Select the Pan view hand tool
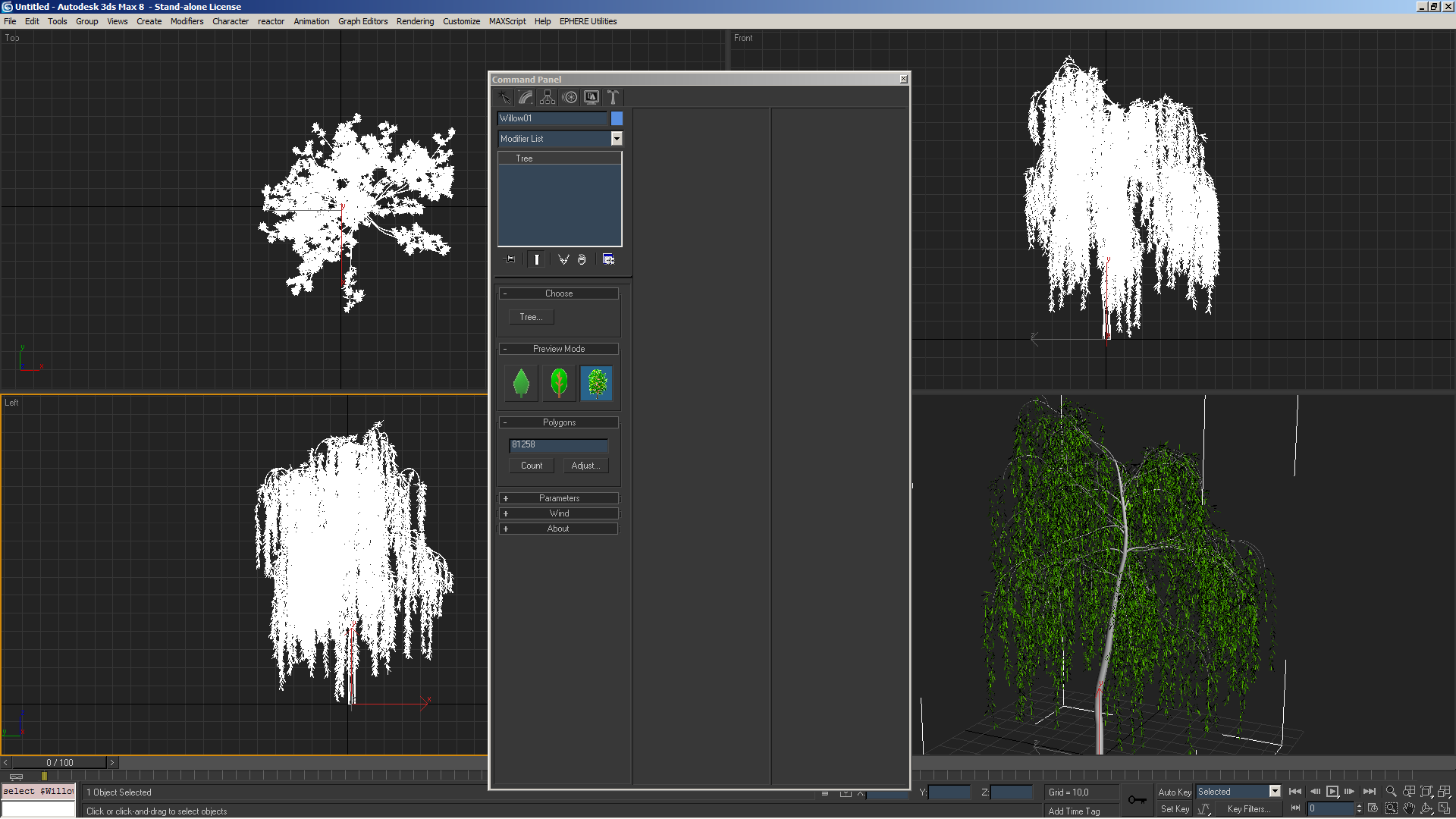 (1409, 809)
